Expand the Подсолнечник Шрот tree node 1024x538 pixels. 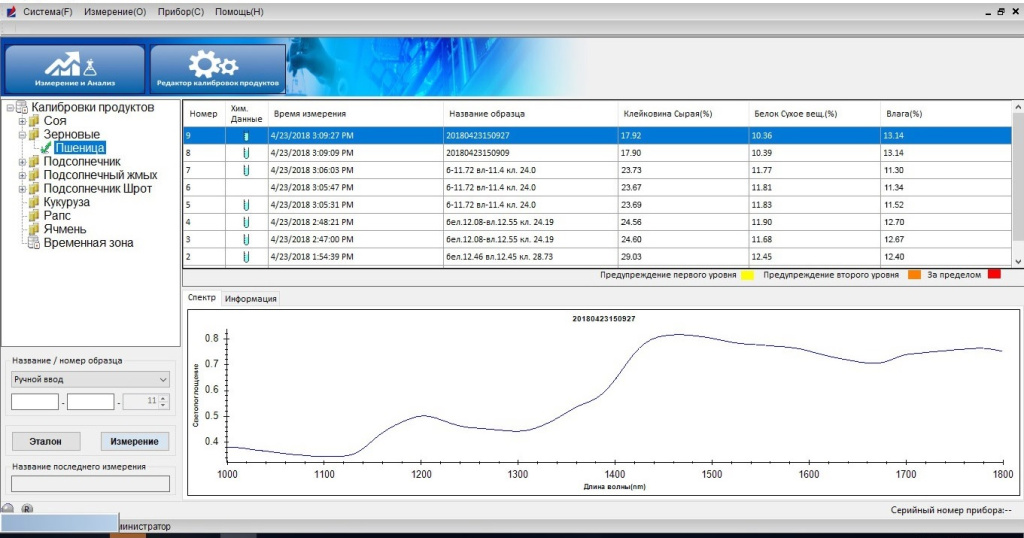[22, 188]
